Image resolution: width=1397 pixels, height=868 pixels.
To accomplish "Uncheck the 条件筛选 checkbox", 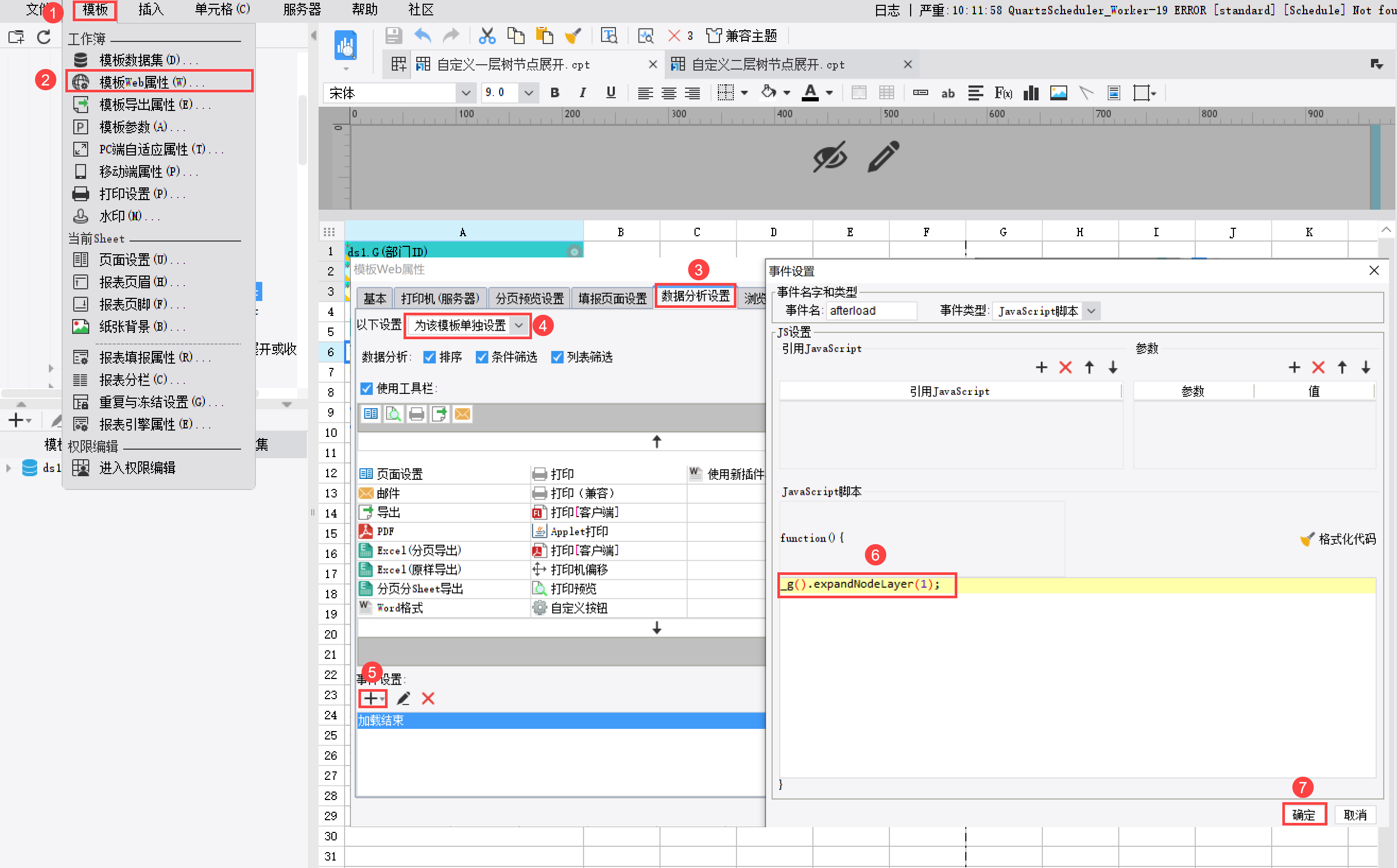I will (482, 357).
